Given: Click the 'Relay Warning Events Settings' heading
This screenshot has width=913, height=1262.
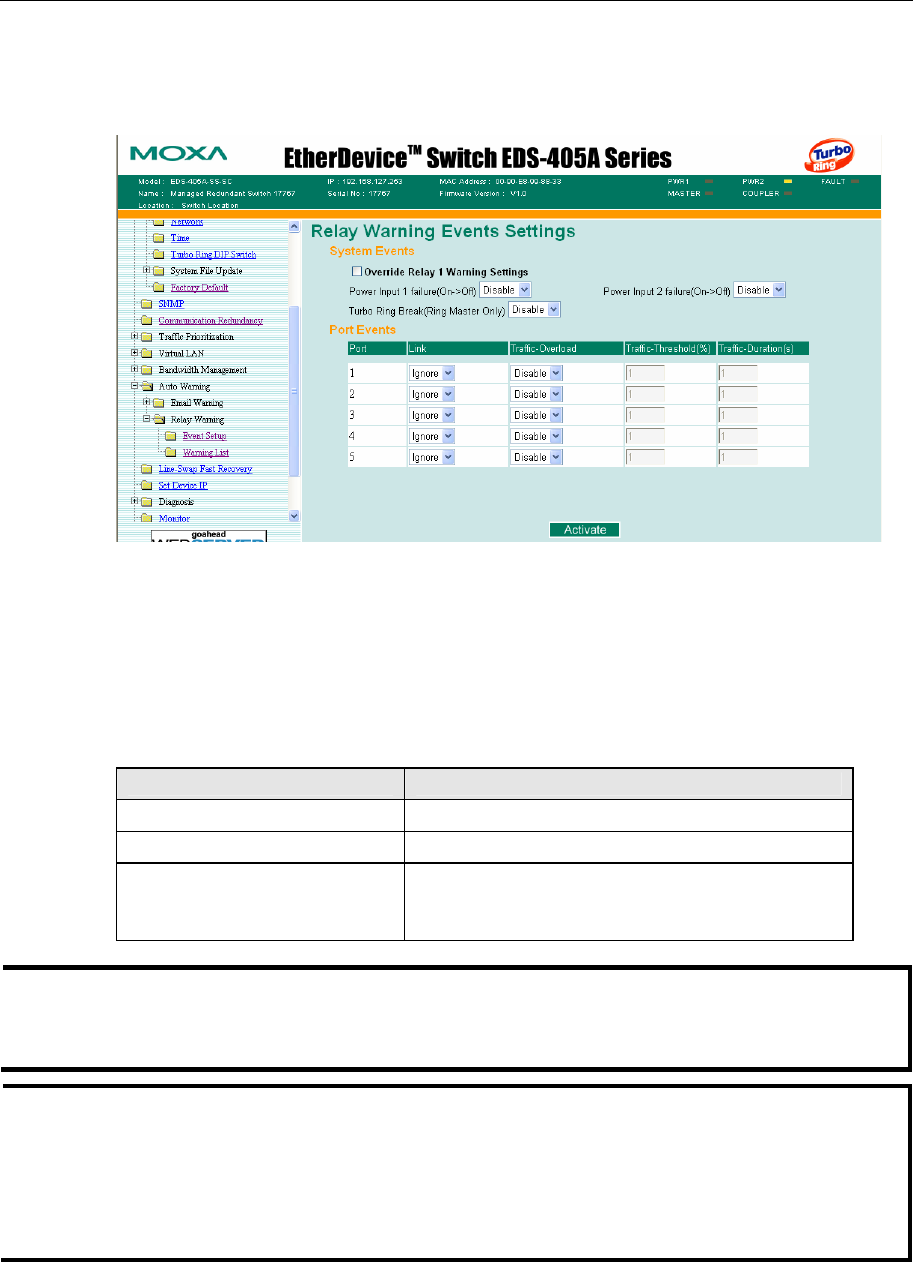Looking at the screenshot, I should point(443,231).
